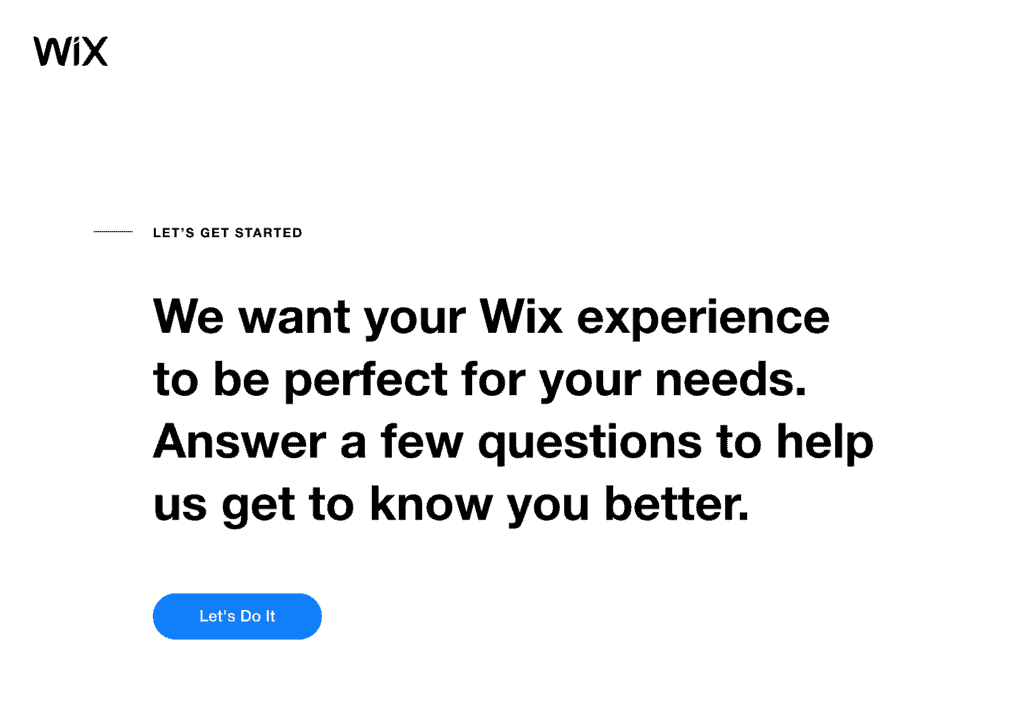Image resolution: width=1024 pixels, height=714 pixels.
Task: Click the heading line 'us get to know you better.'
Action: coord(451,504)
